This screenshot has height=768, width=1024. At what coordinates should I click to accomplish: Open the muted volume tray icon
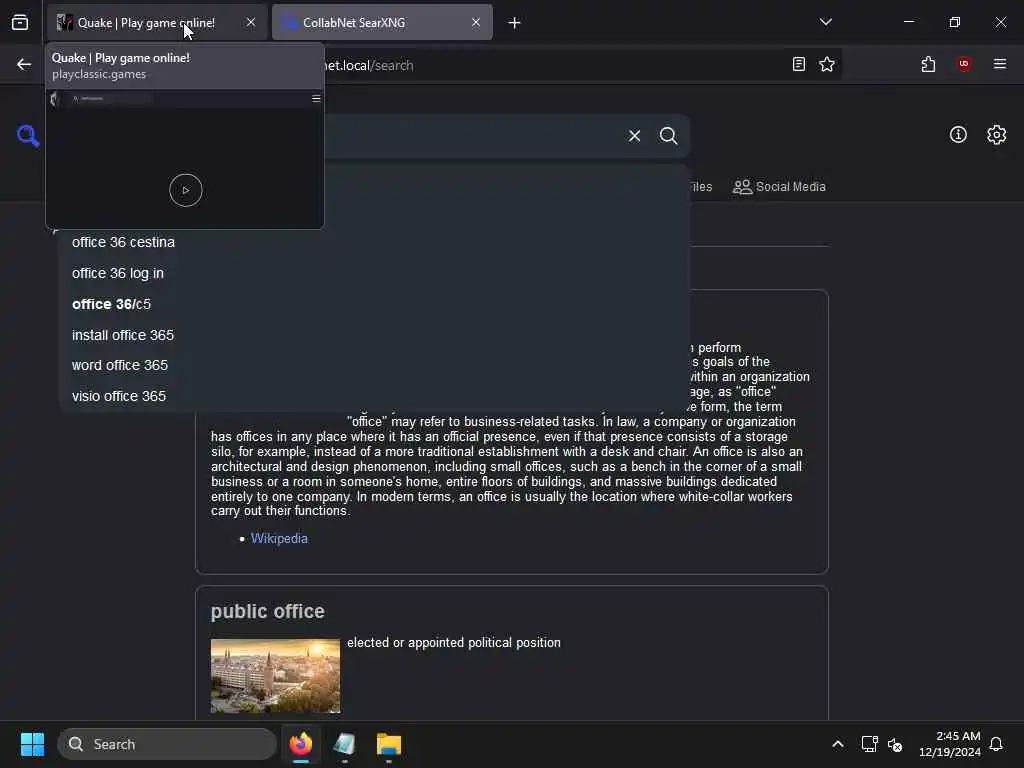pyautogui.click(x=895, y=744)
